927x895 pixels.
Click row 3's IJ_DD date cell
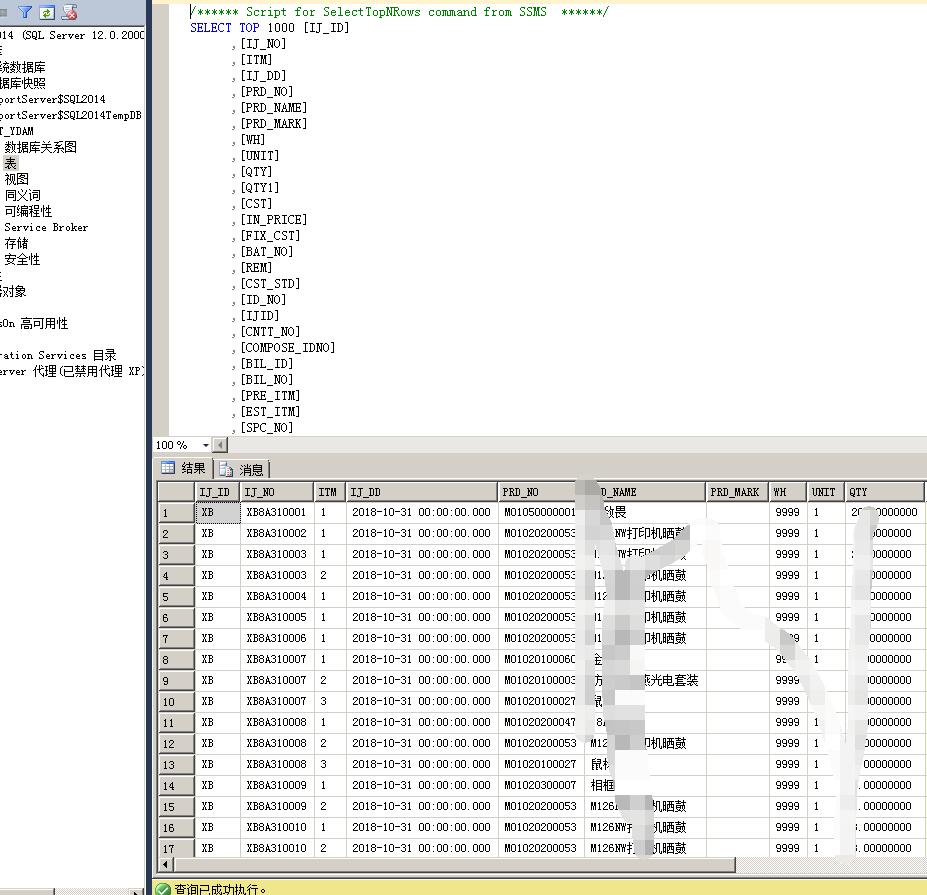(422, 554)
